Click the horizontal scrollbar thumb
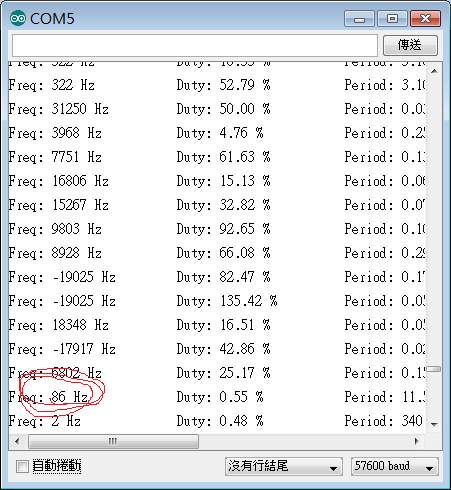451x490 pixels. coord(113,441)
